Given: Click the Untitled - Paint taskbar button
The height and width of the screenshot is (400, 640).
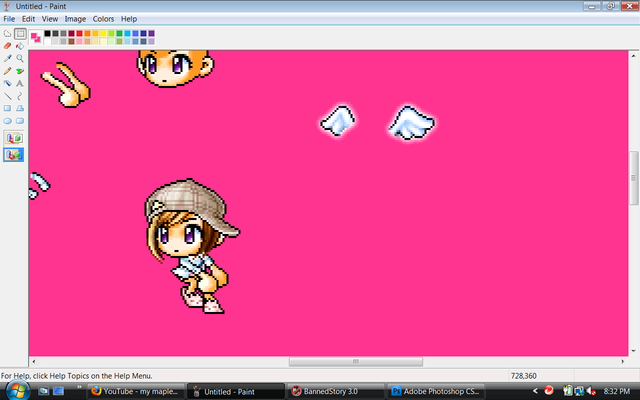Looking at the screenshot, I should (236, 391).
